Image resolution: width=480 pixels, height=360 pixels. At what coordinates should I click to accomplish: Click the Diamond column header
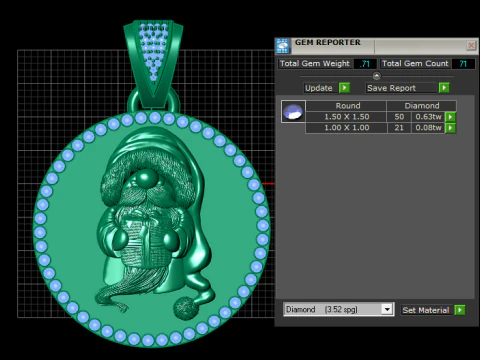[422, 106]
